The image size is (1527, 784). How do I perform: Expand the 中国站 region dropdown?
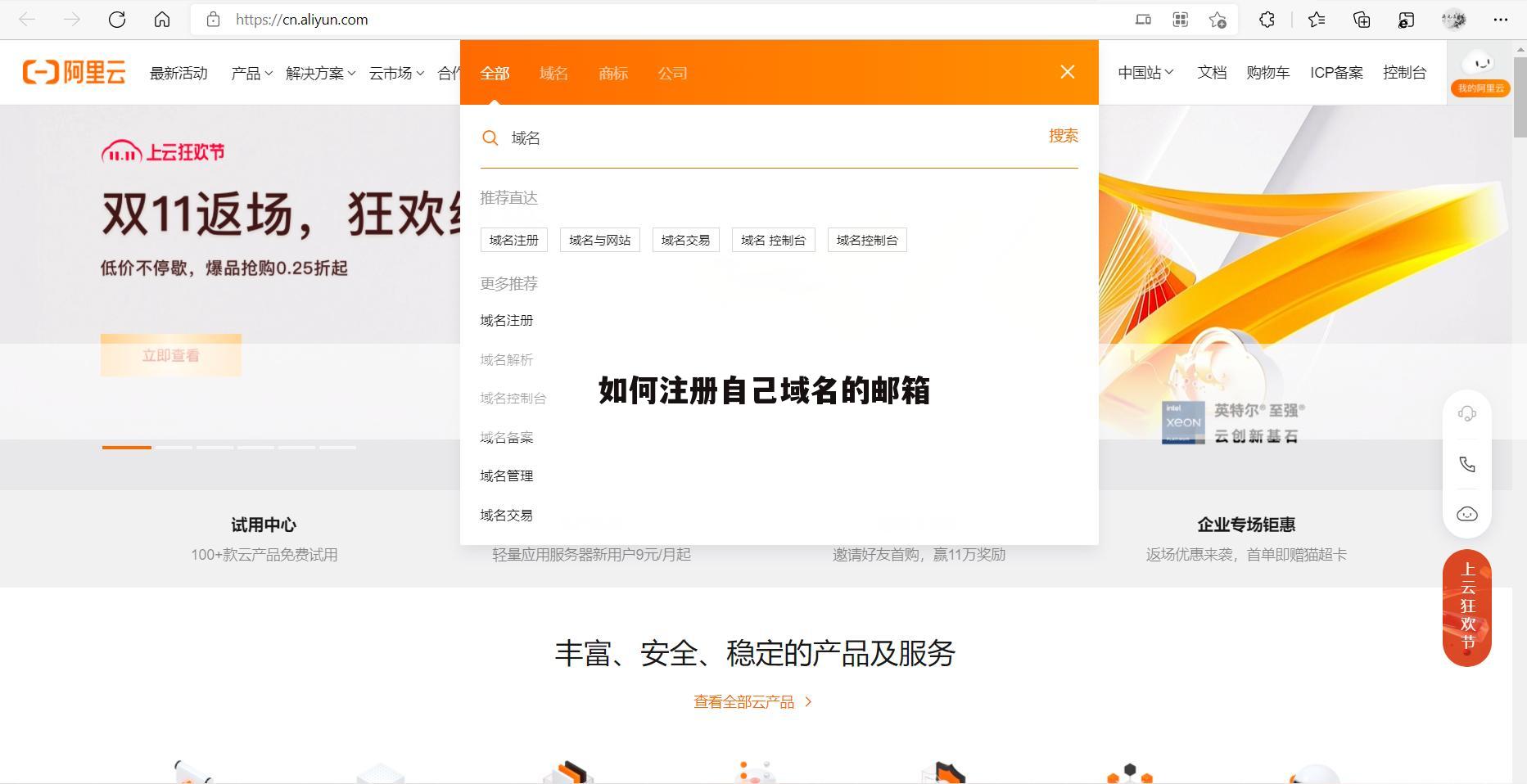[1145, 72]
